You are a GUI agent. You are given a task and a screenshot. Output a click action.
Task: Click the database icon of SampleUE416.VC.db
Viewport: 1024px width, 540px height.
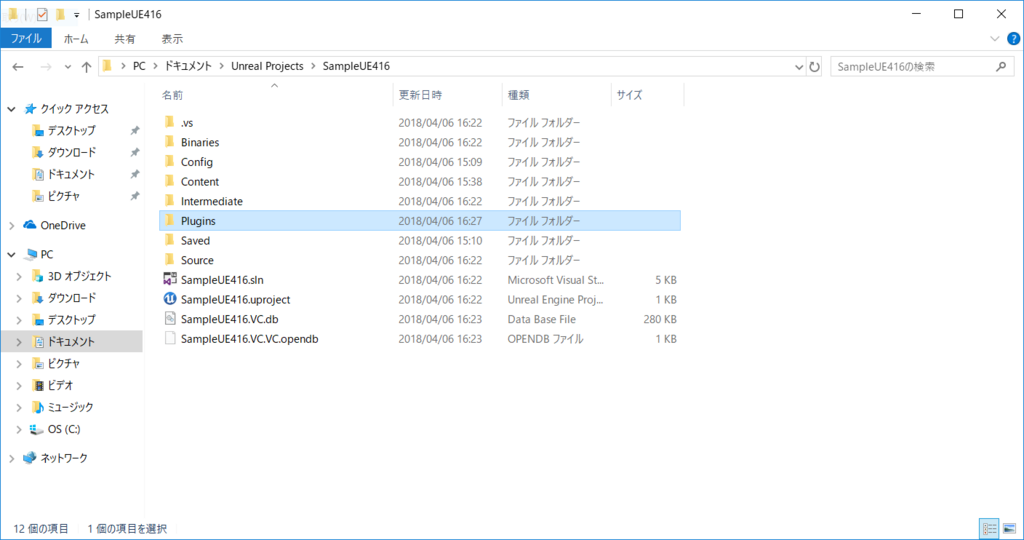170,319
